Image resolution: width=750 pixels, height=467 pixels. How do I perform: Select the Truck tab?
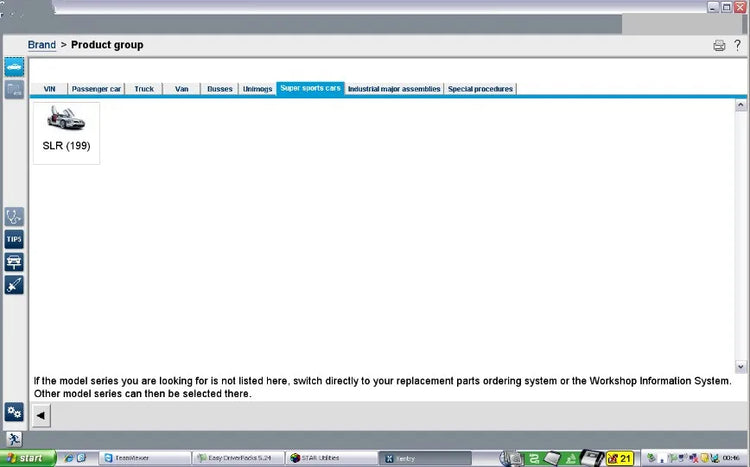(144, 89)
